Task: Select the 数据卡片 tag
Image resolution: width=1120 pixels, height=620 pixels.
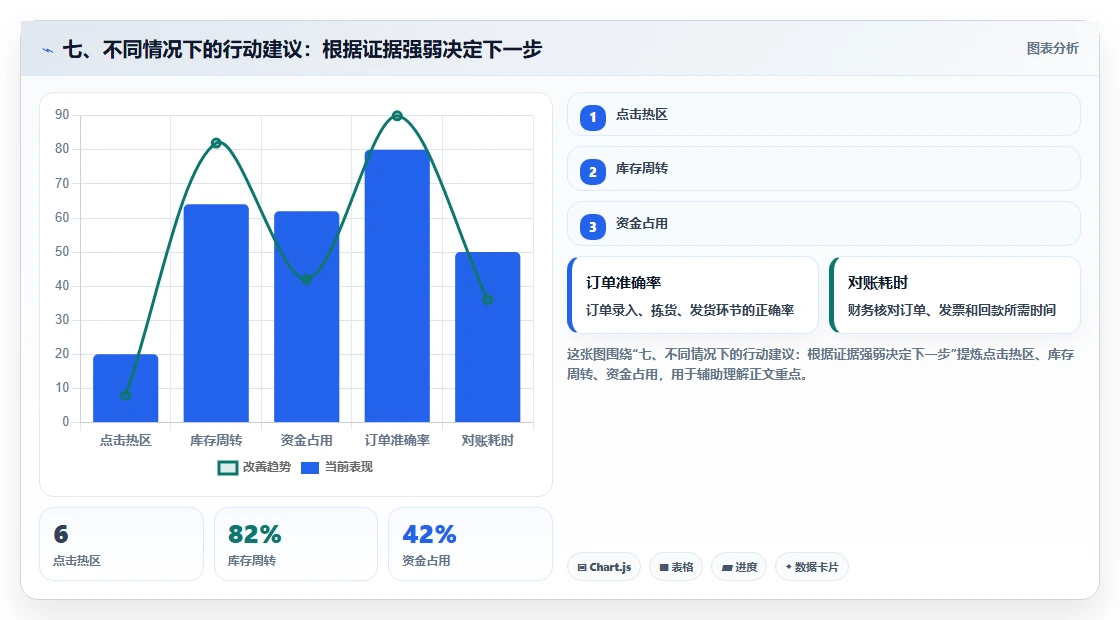Action: (x=811, y=567)
